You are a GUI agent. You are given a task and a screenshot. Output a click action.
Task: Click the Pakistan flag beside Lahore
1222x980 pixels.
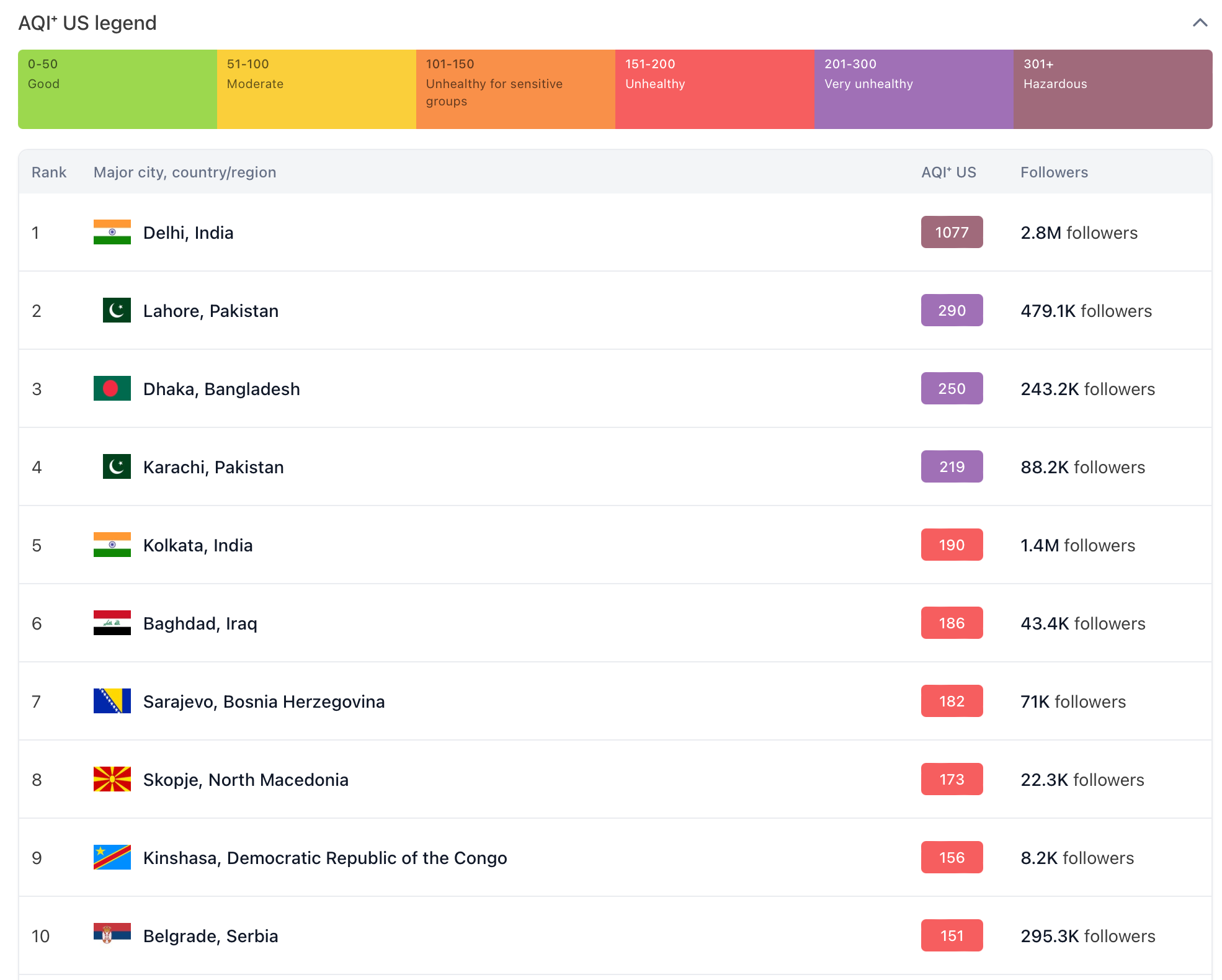pyautogui.click(x=116, y=310)
